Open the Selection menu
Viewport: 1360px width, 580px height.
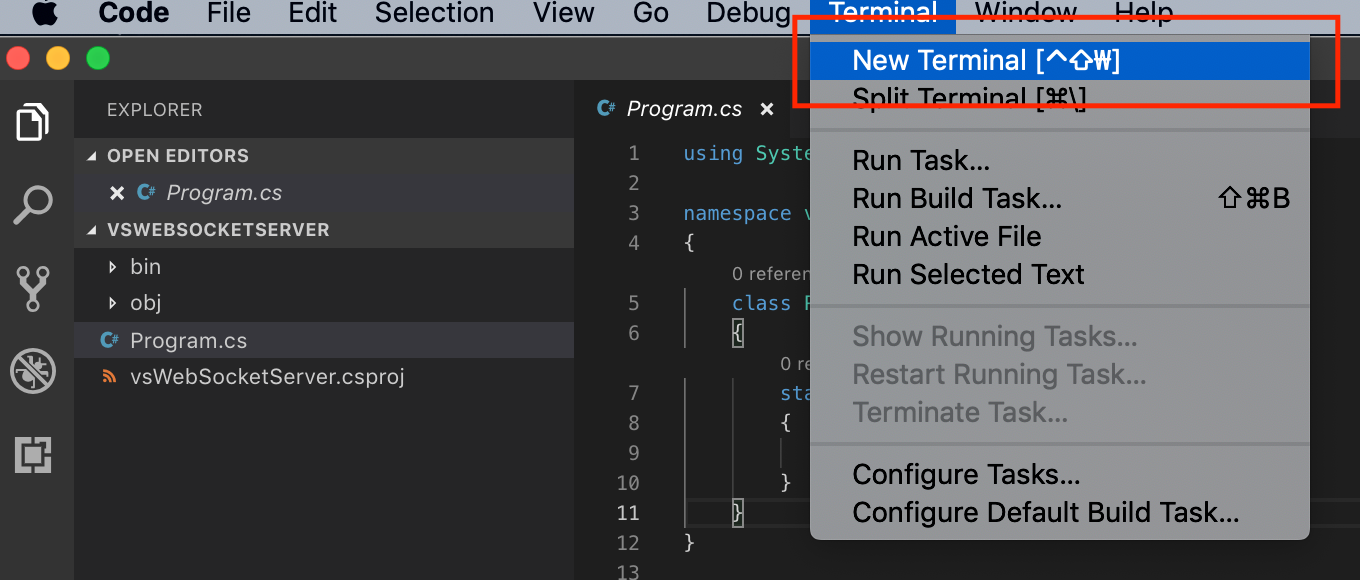click(434, 13)
